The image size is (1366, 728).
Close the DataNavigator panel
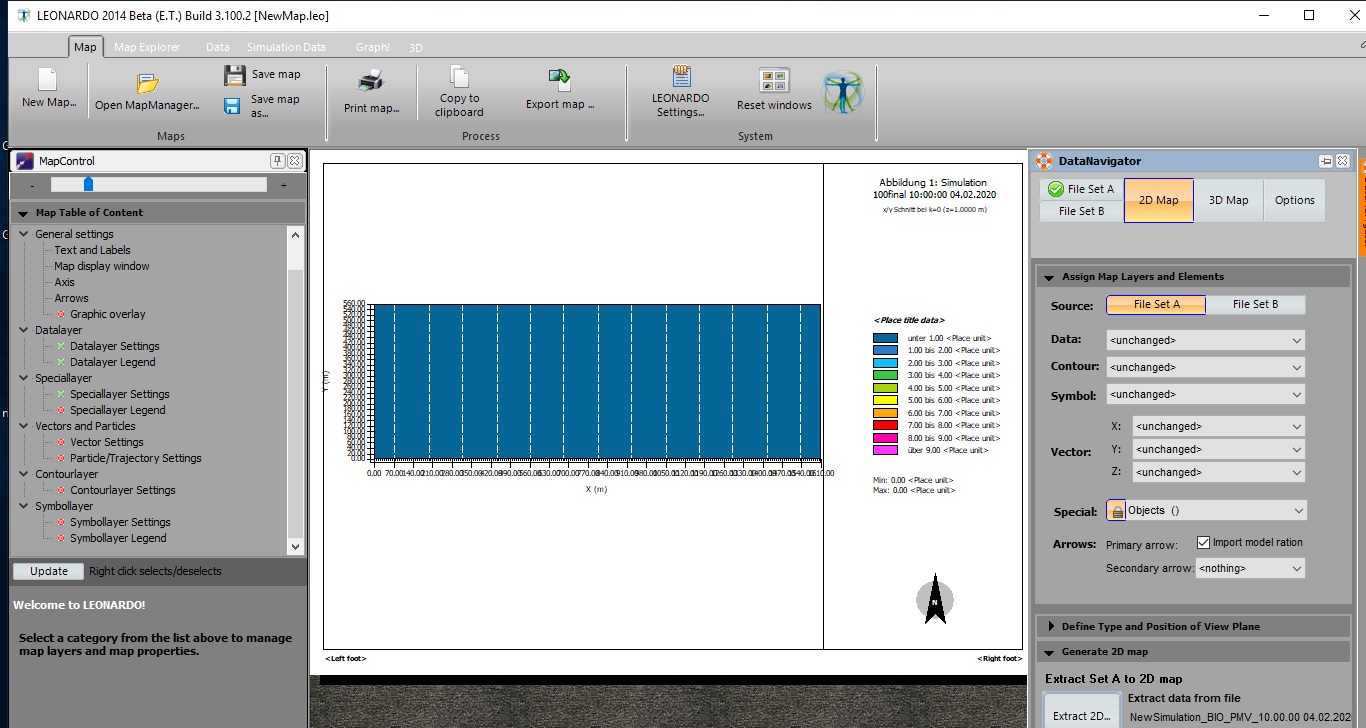click(1342, 161)
